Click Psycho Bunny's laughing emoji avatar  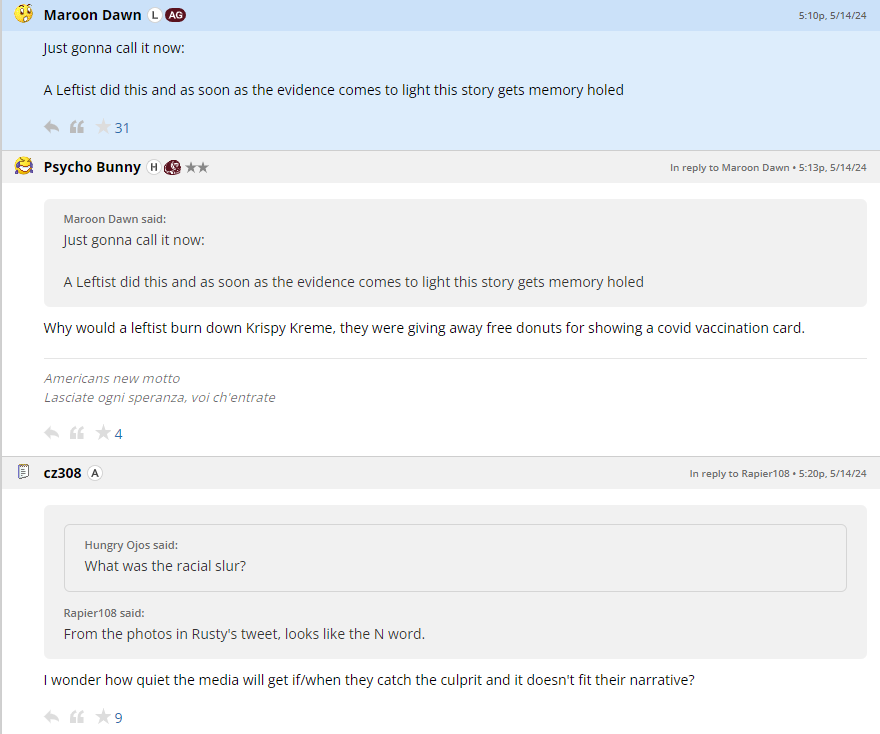point(24,166)
